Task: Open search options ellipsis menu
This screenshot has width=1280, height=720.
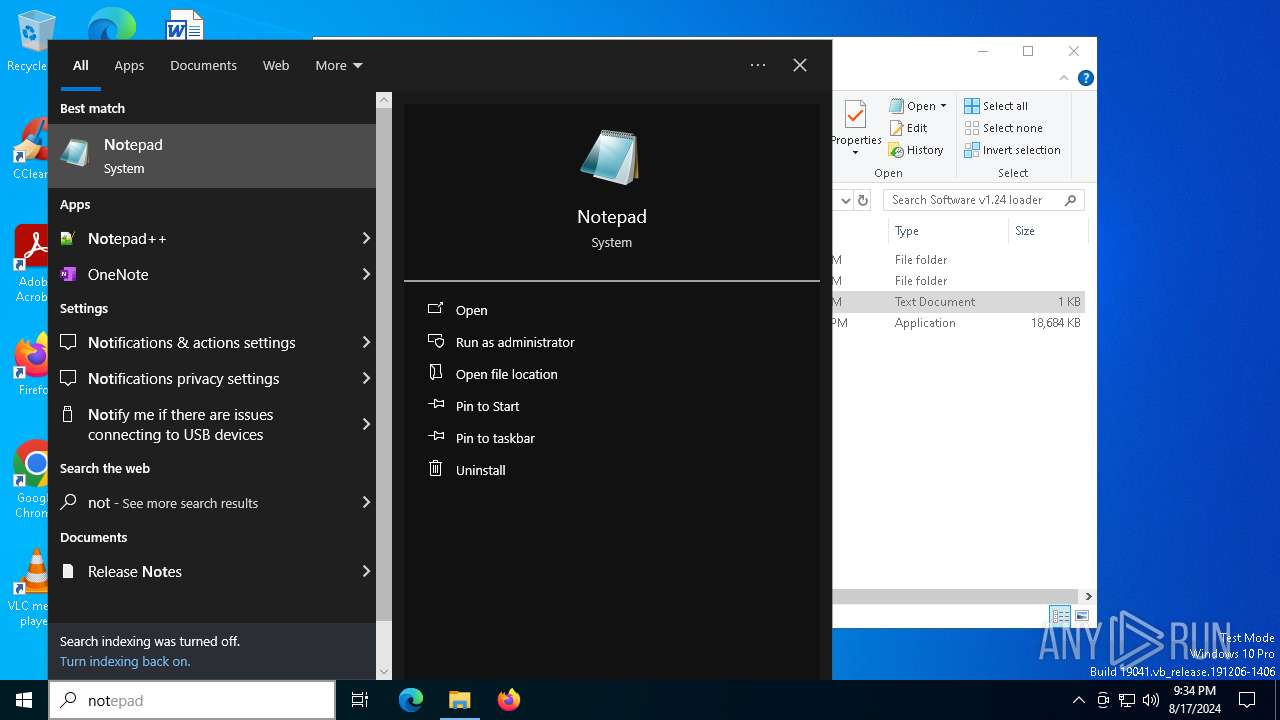Action: point(758,65)
